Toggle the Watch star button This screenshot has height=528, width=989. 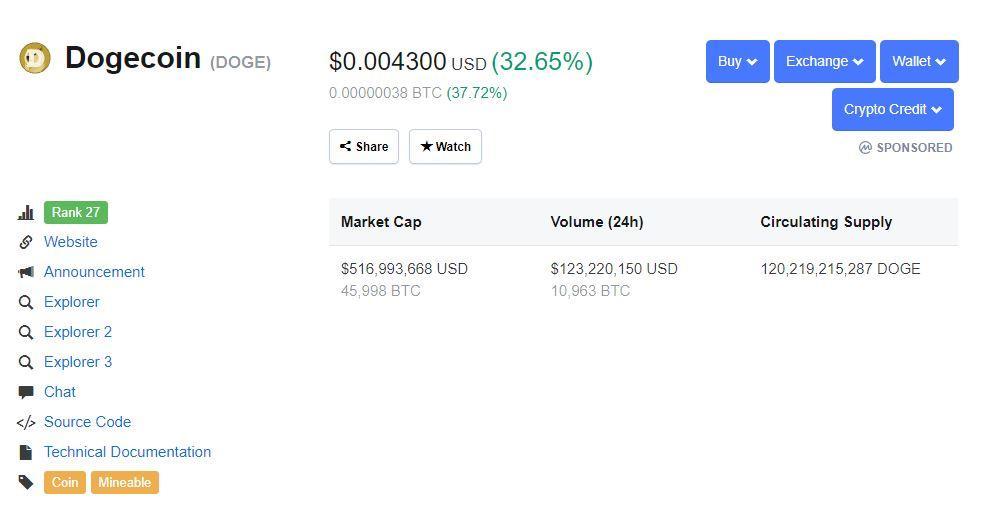445,146
